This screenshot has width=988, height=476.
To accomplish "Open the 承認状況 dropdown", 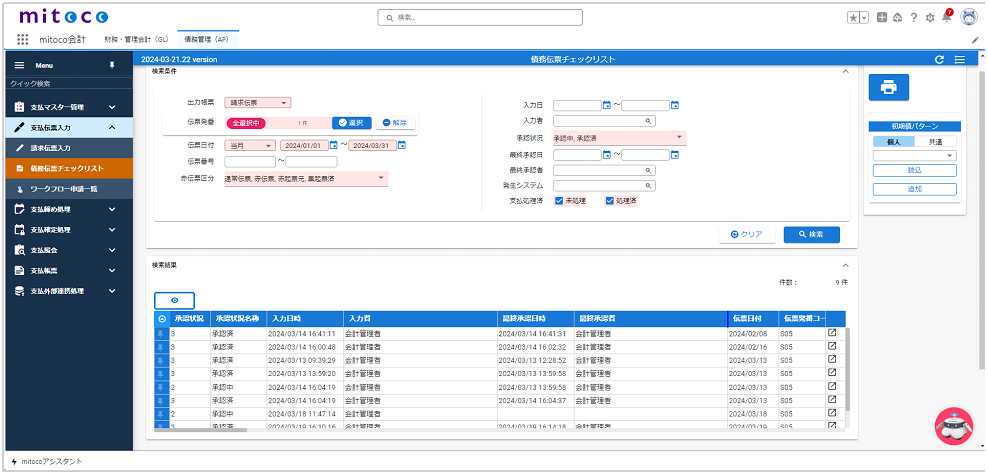I will click(x=619, y=138).
